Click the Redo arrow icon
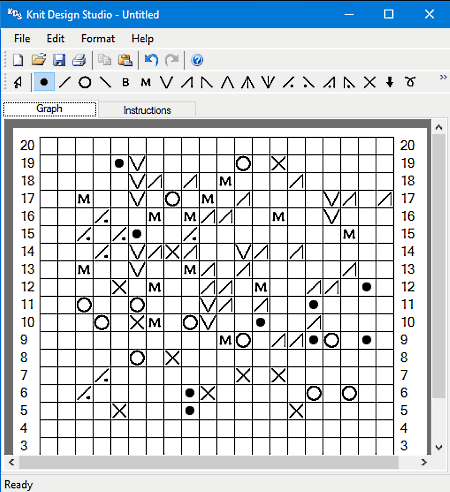The height and width of the screenshot is (492, 450). [x=172, y=60]
